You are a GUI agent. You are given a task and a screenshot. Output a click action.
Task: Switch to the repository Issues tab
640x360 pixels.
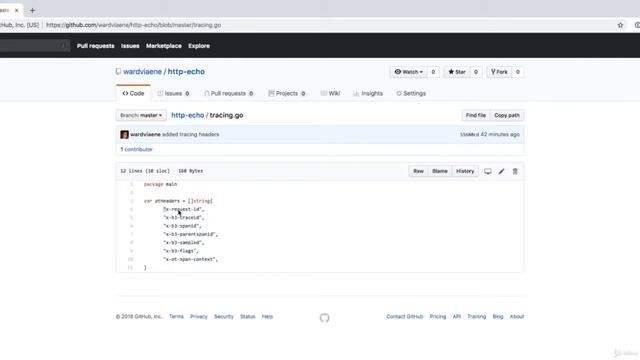(173, 93)
